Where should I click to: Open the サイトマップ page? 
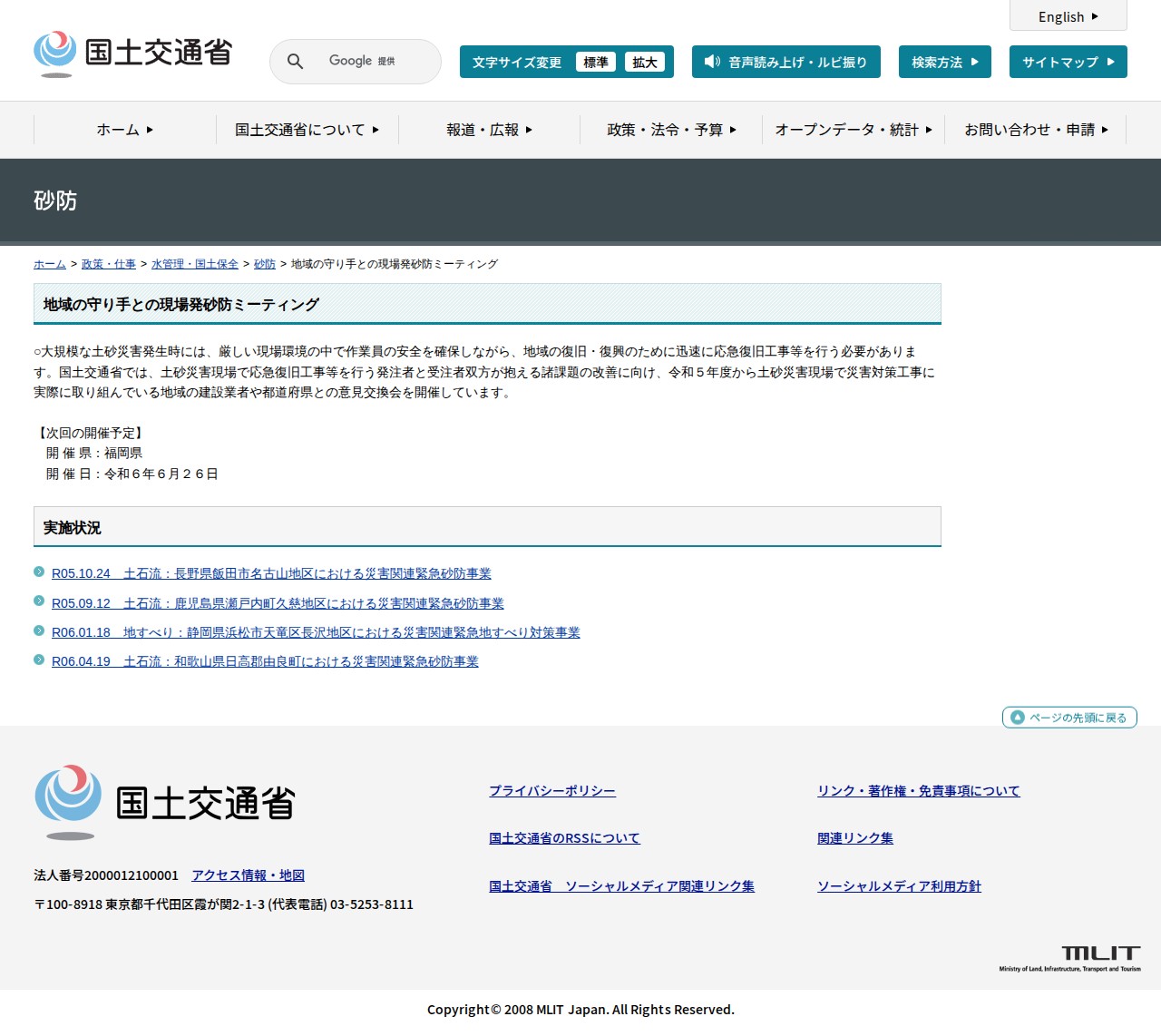[x=1068, y=62]
